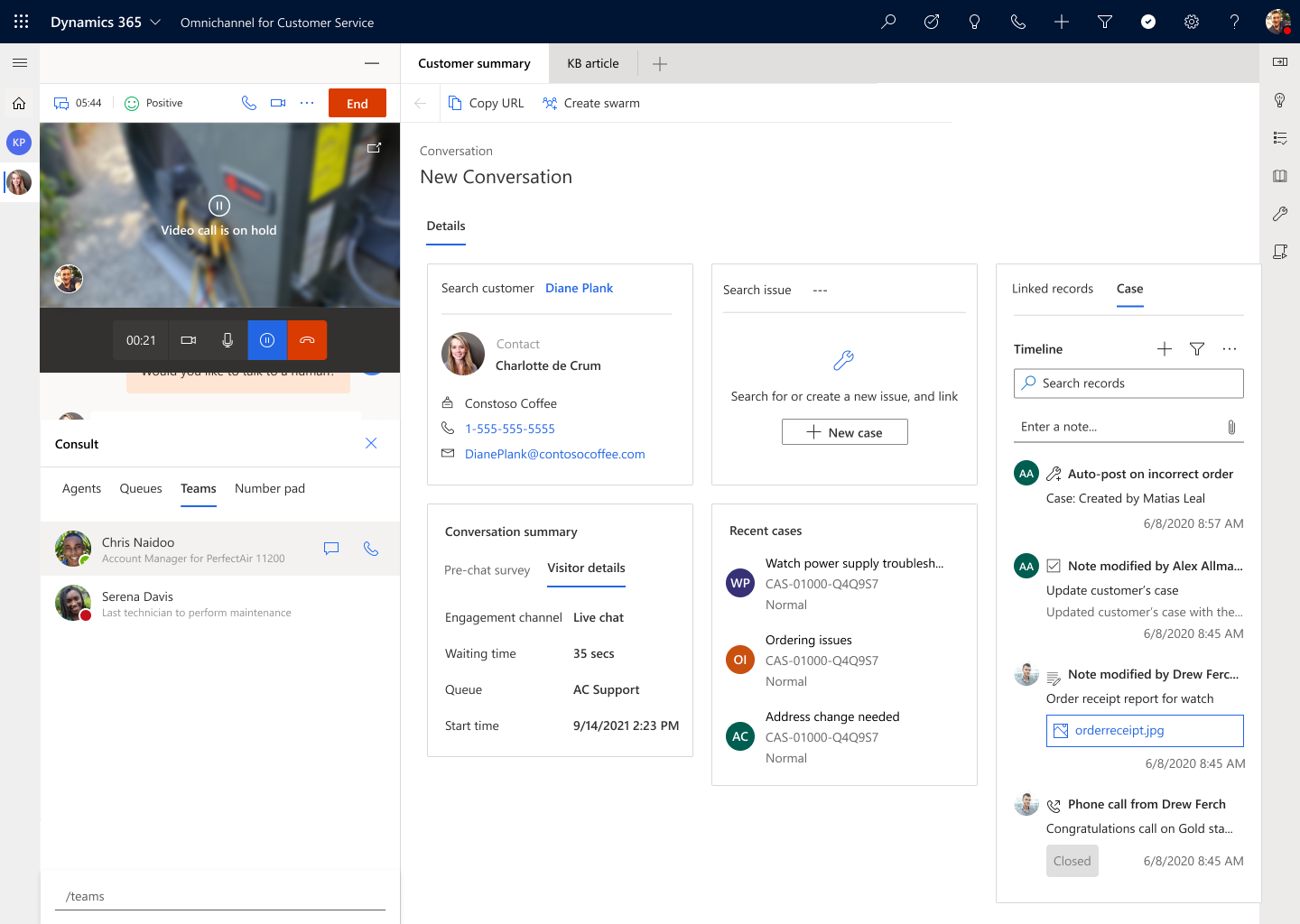The image size is (1300, 924).
Task: Turn off the camera during the video call
Action: pyautogui.click(x=188, y=340)
